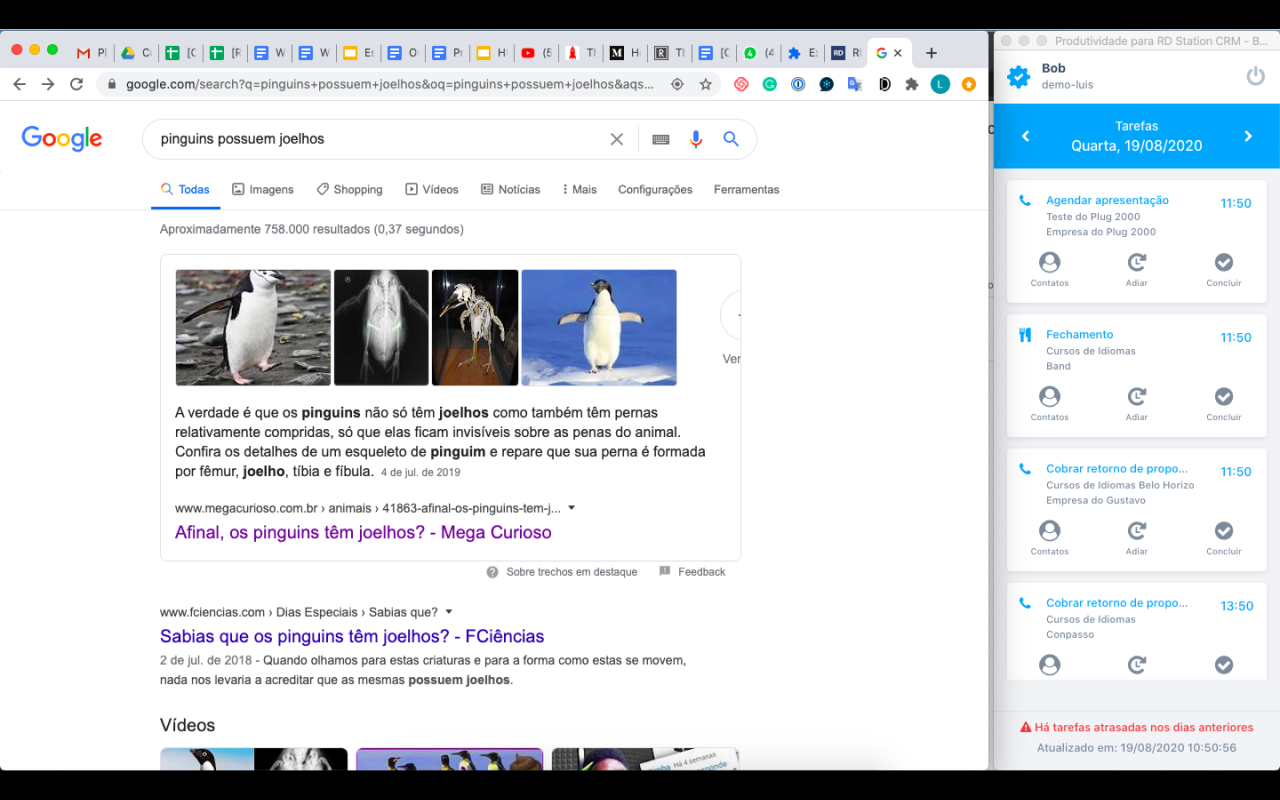Image resolution: width=1280 pixels, height=800 pixels.
Task: Click Adiar on Agendar apresentação task
Action: [x=1137, y=269]
